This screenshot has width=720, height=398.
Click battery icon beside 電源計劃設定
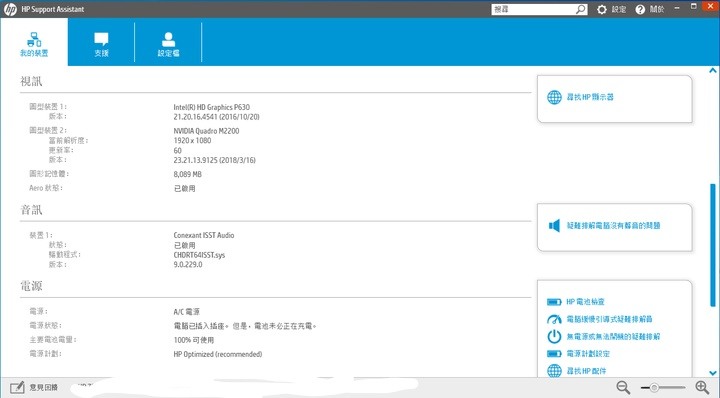point(554,353)
